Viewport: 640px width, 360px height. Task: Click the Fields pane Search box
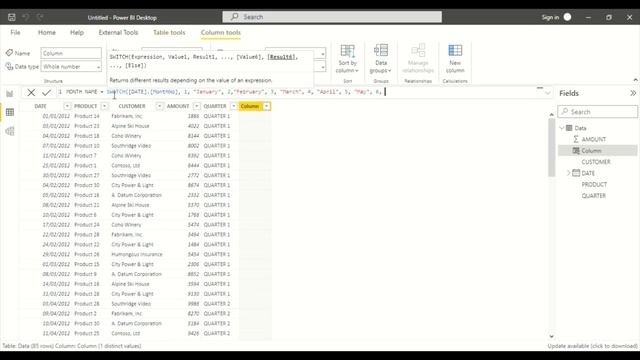coord(598,111)
